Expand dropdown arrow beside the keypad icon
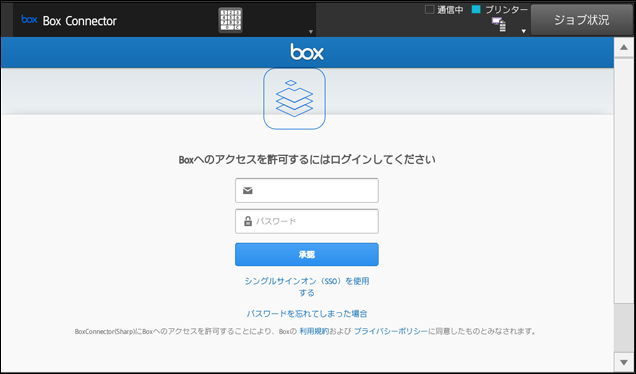This screenshot has height=374, width=636. tap(311, 32)
